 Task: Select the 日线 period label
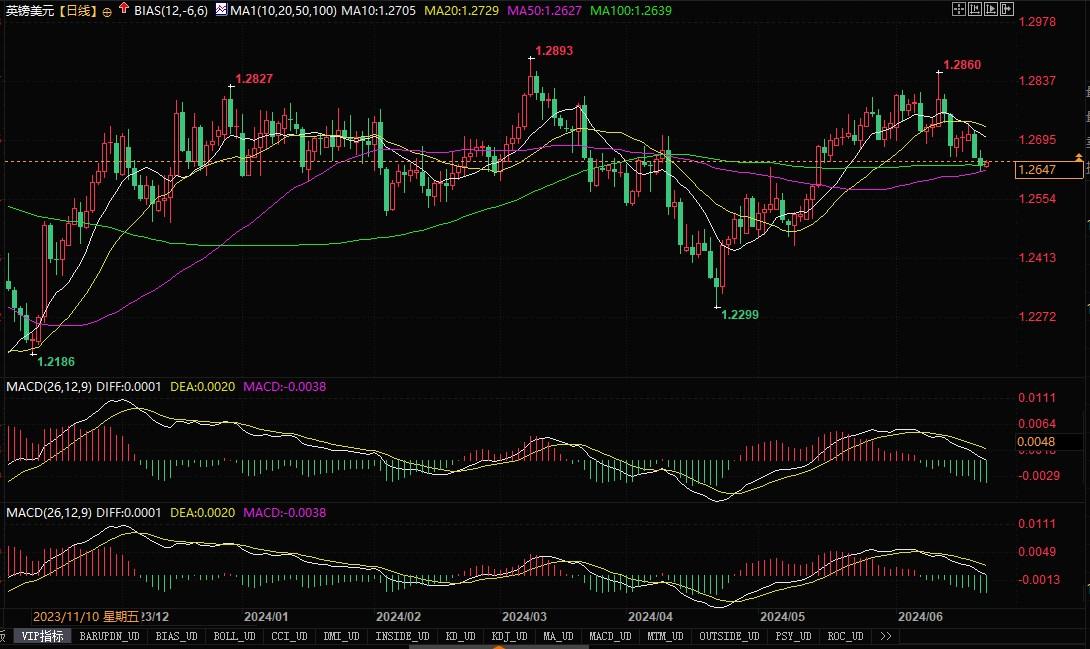(x=77, y=10)
